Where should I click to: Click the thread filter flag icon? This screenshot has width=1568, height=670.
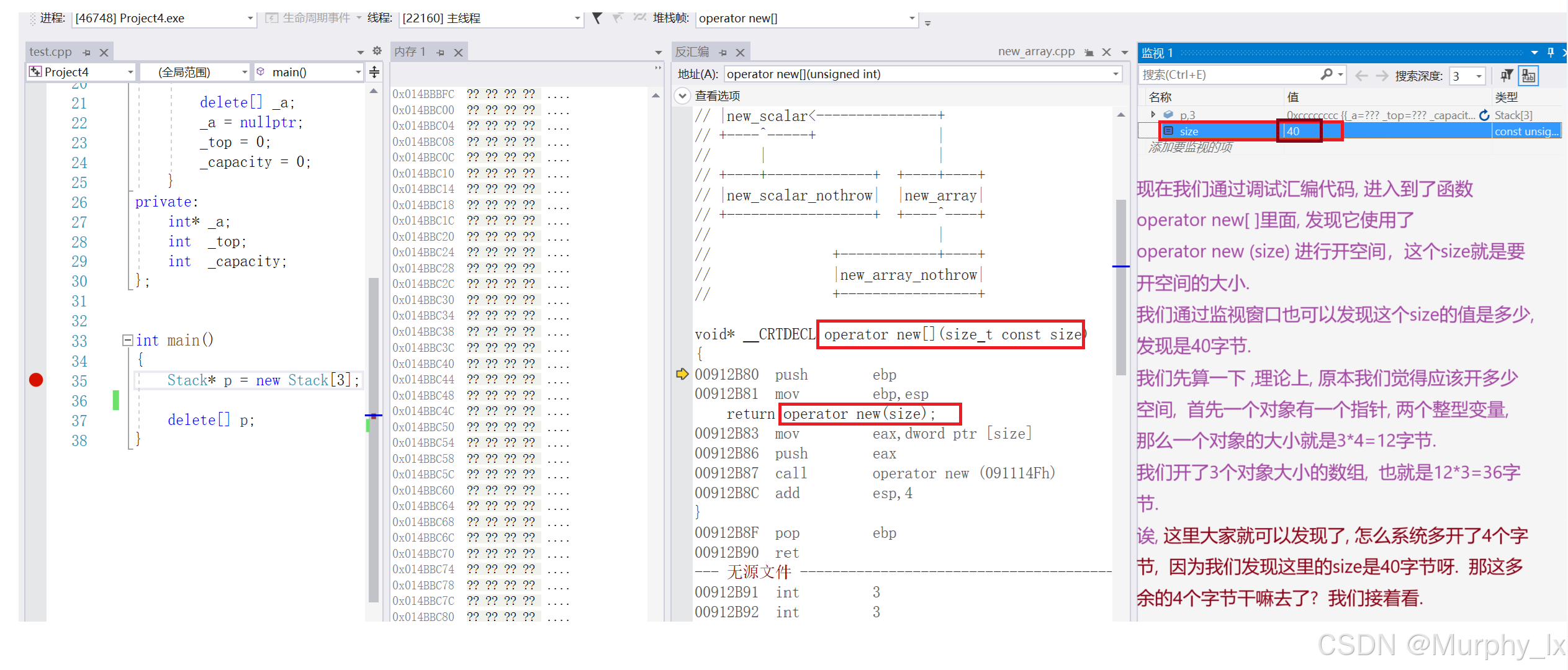pos(597,18)
